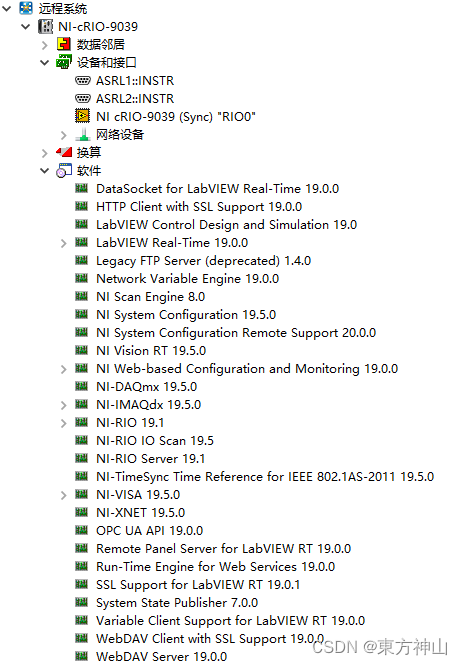Expand the NI-IMAQdx 19.5.0 entry
Image resolution: width=462 pixels, height=665 pixels.
tap(64, 405)
